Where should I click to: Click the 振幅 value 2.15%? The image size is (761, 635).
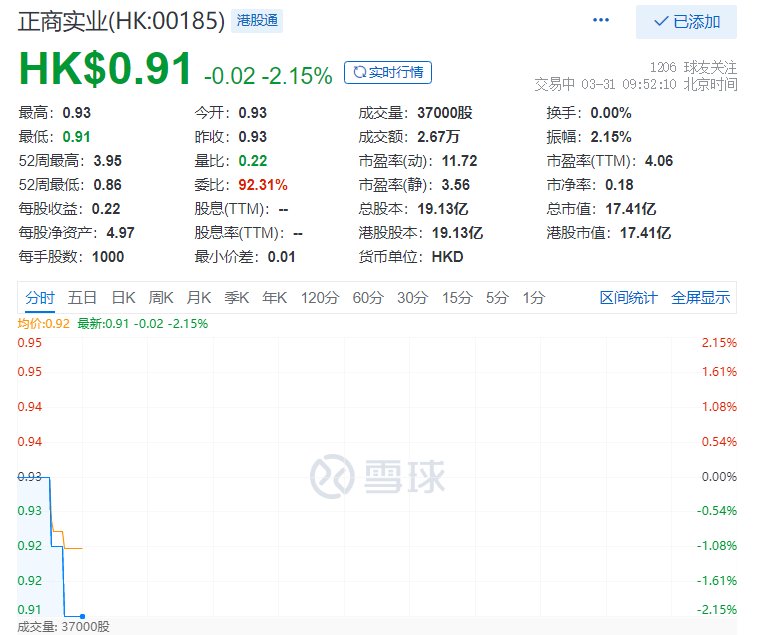click(x=611, y=137)
